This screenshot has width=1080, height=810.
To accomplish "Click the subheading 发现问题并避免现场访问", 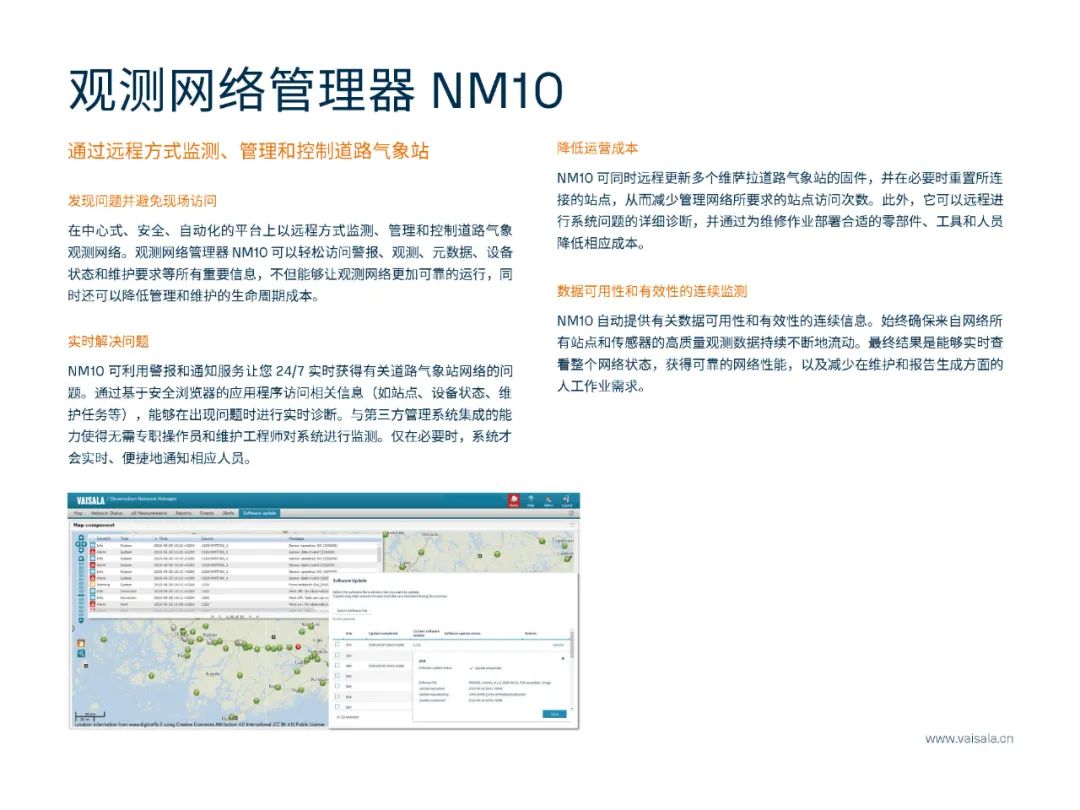I will click(x=143, y=200).
